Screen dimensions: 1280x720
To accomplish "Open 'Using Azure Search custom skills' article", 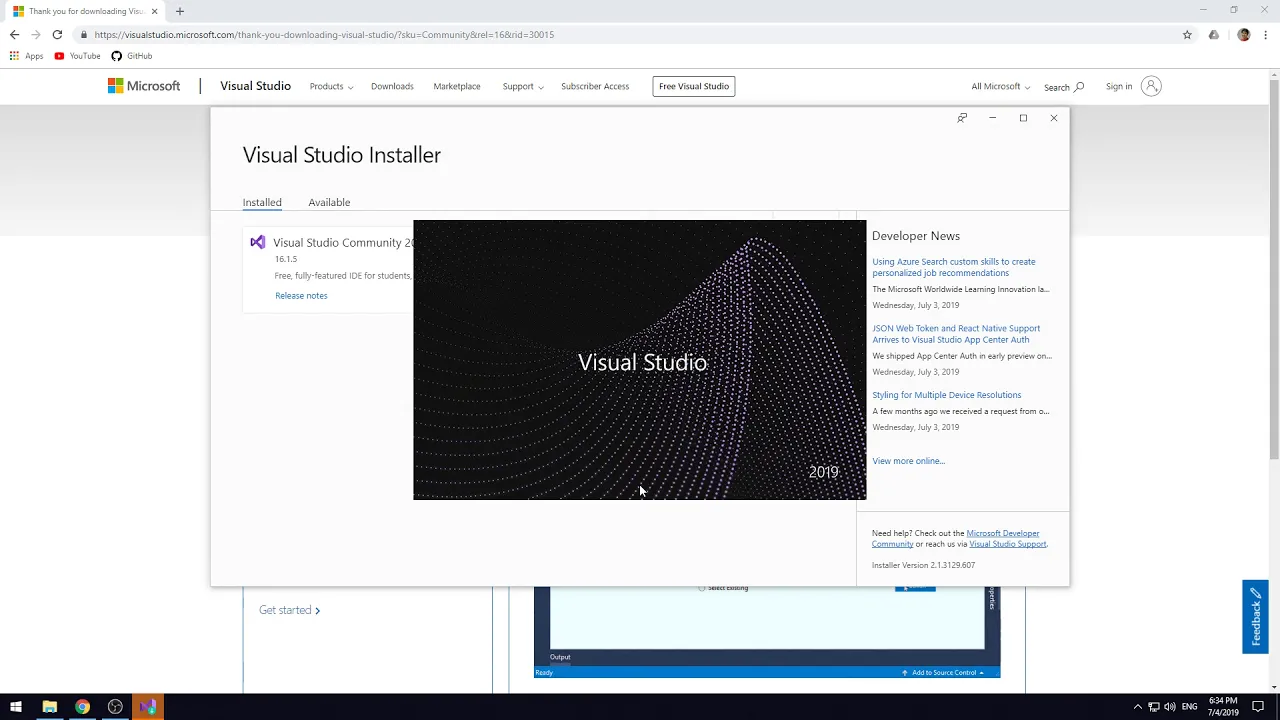I will (954, 267).
